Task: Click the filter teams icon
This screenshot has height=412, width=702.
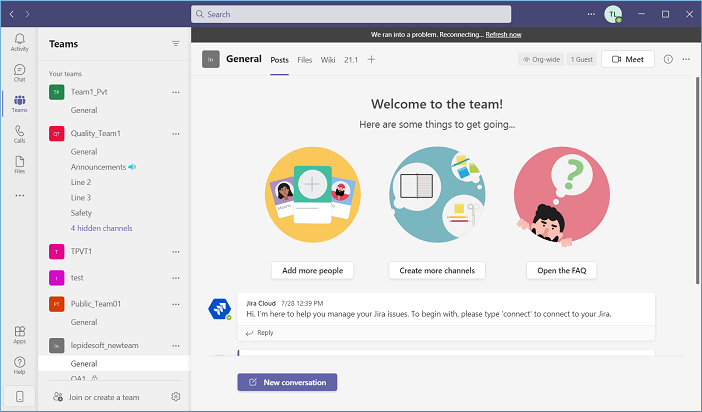Action: tap(176, 44)
